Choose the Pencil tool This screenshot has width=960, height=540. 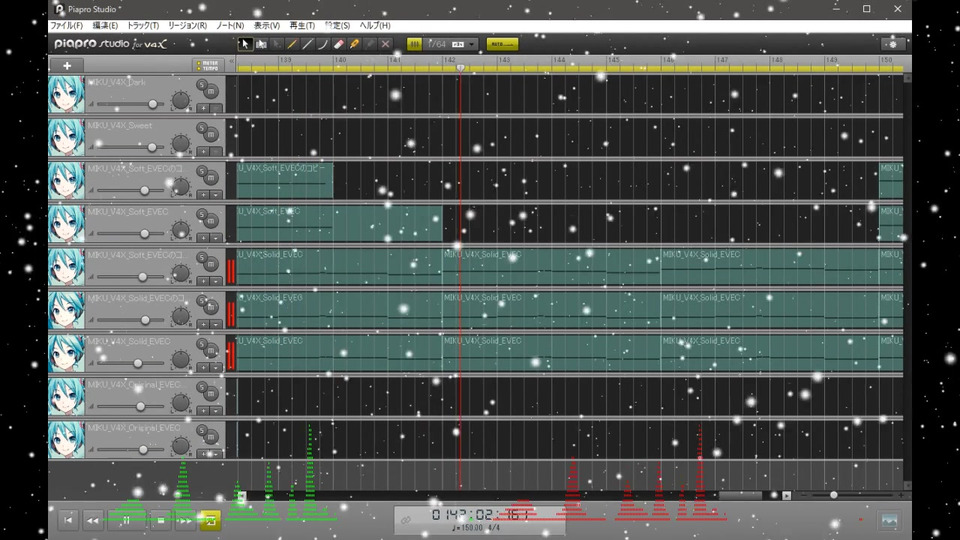292,44
